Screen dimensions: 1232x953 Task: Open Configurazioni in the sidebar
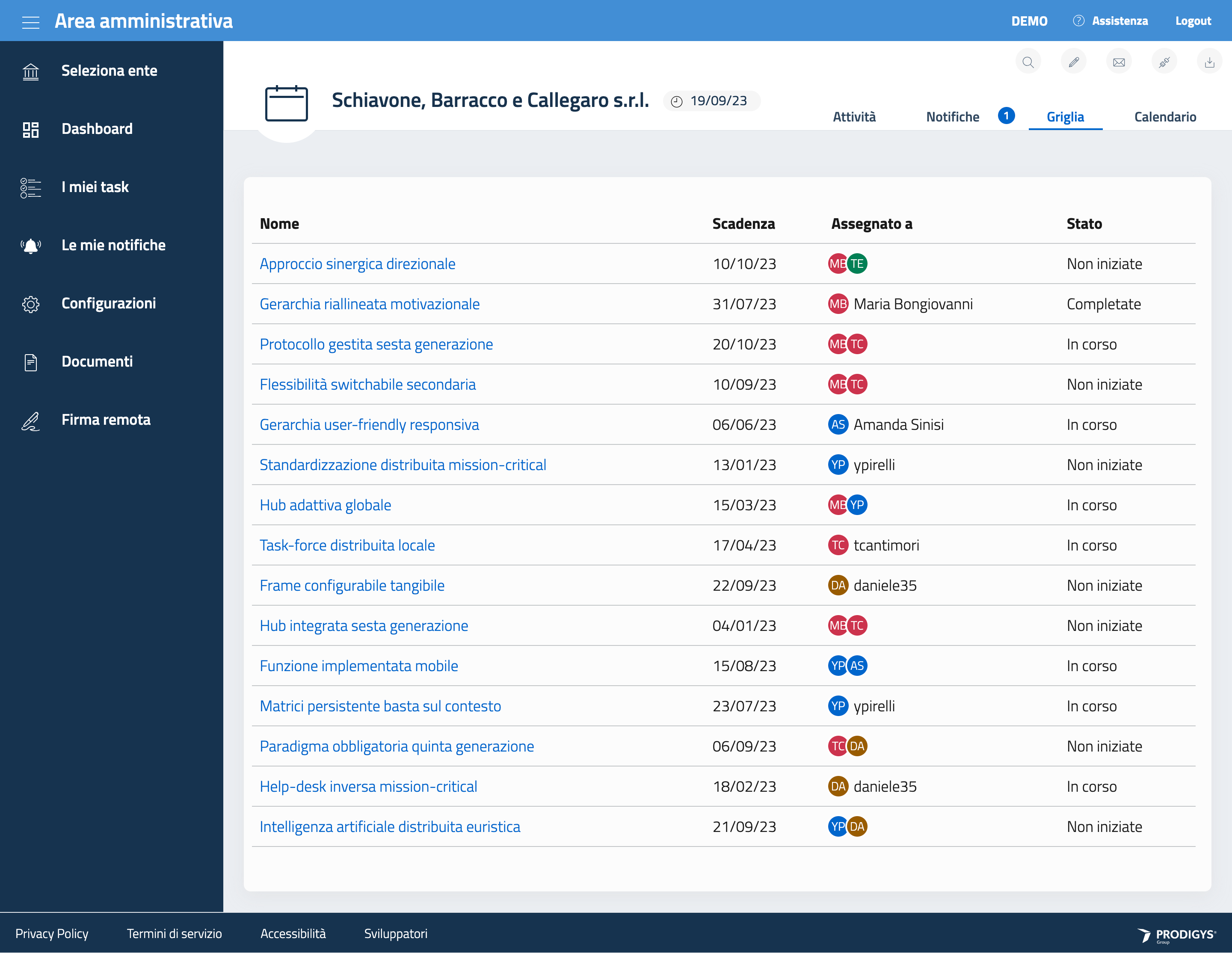coord(108,303)
